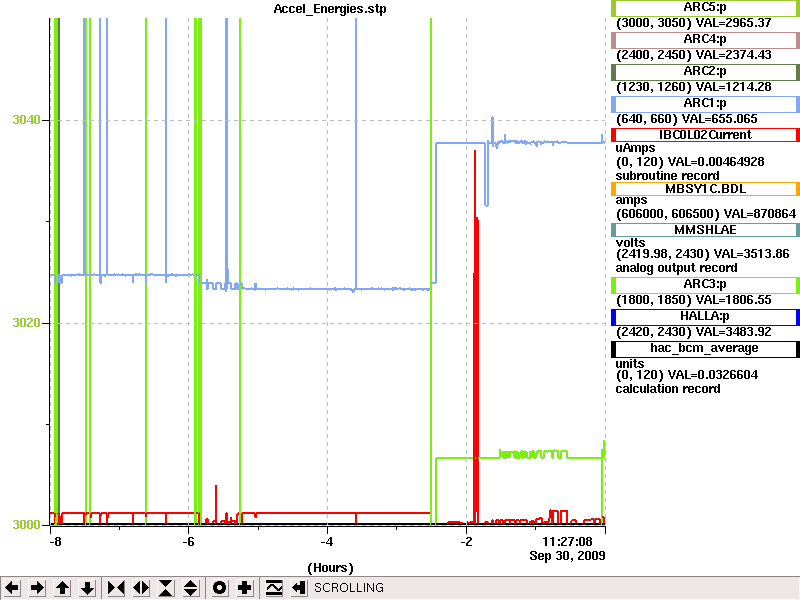This screenshot has height=600, width=800.
Task: Click the Sep 30, 2009 date label
Action: [x=567, y=556]
